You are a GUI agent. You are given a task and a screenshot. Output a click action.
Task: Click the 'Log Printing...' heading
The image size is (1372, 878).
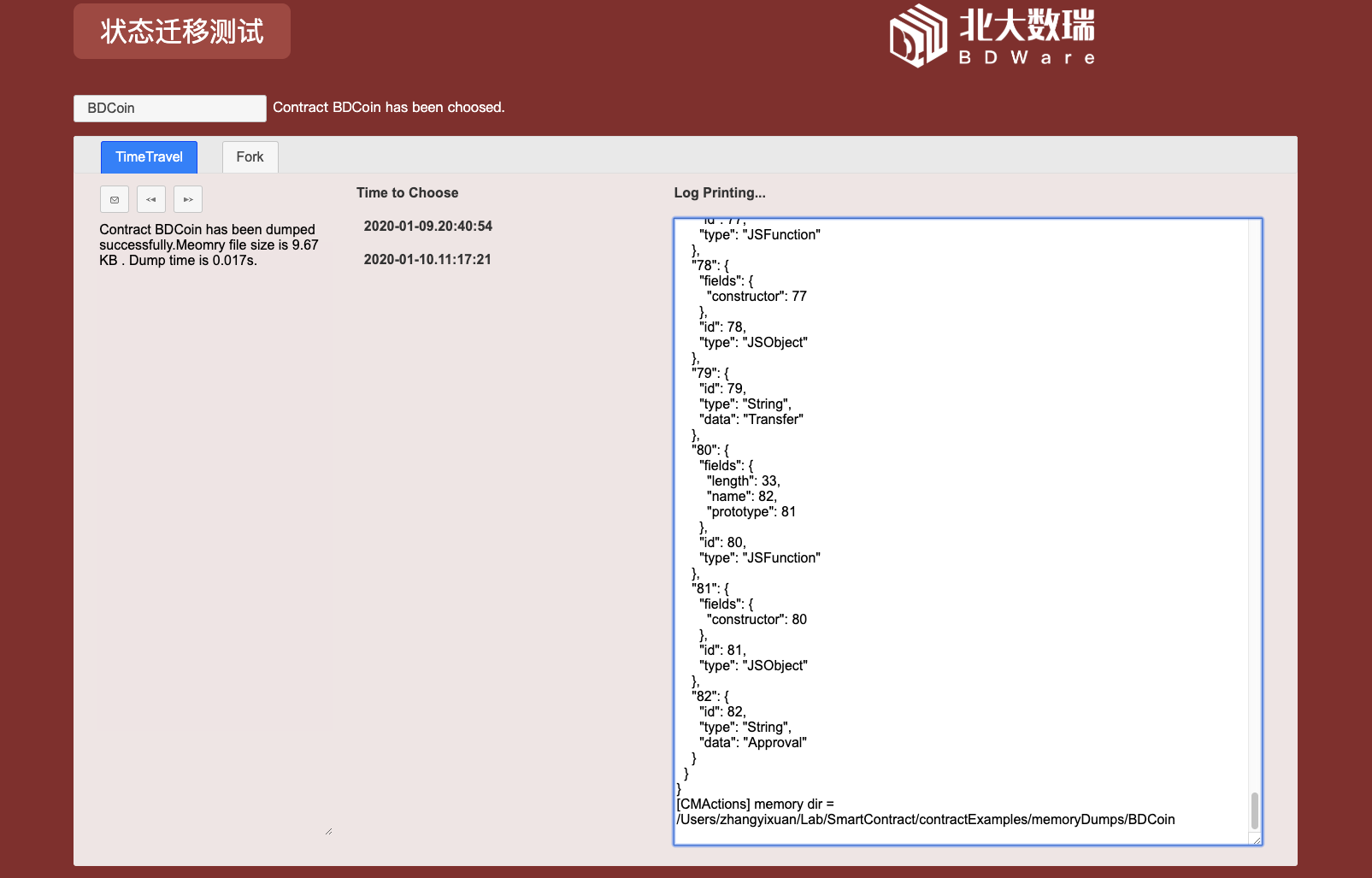pyautogui.click(x=719, y=193)
